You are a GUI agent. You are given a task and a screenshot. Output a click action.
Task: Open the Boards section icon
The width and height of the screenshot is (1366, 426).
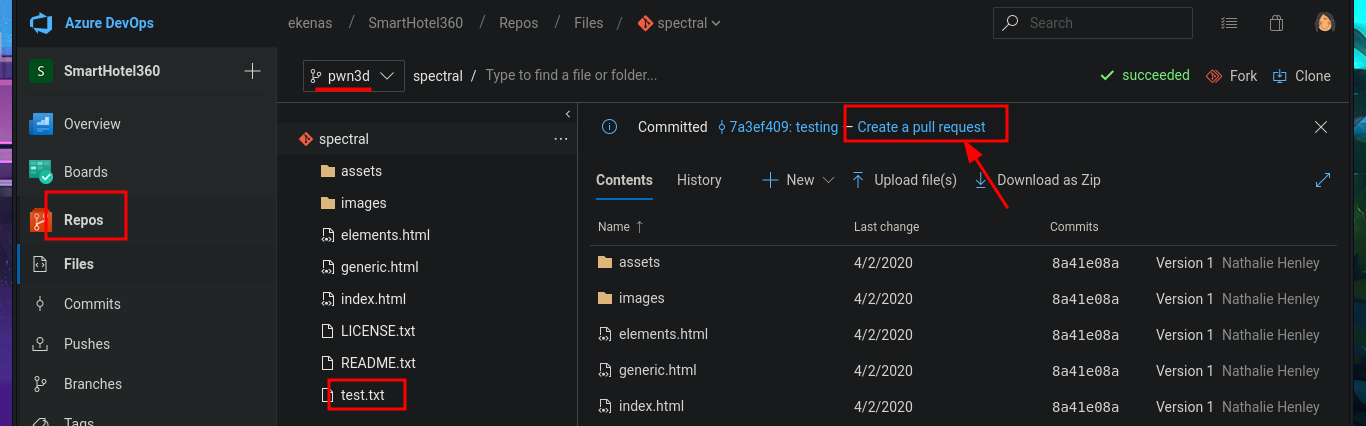[41, 172]
